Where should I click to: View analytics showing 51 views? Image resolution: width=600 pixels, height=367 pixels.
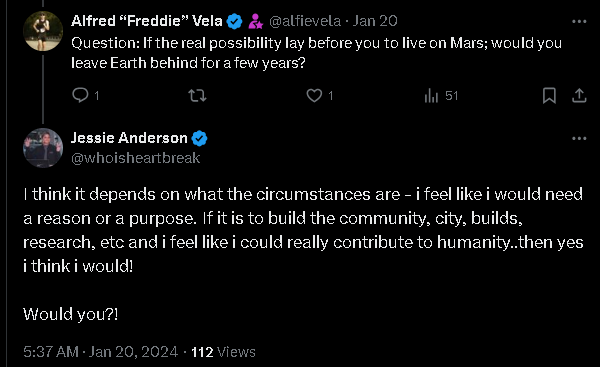[441, 95]
